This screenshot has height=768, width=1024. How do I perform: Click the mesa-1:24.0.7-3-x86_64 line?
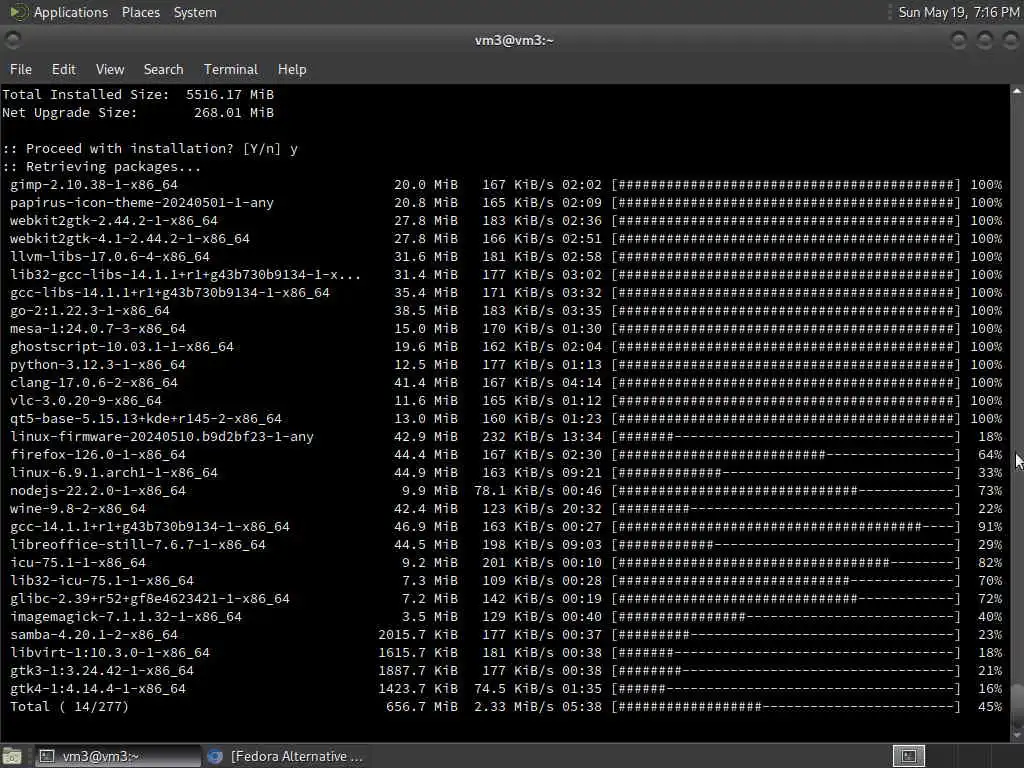coord(505,329)
